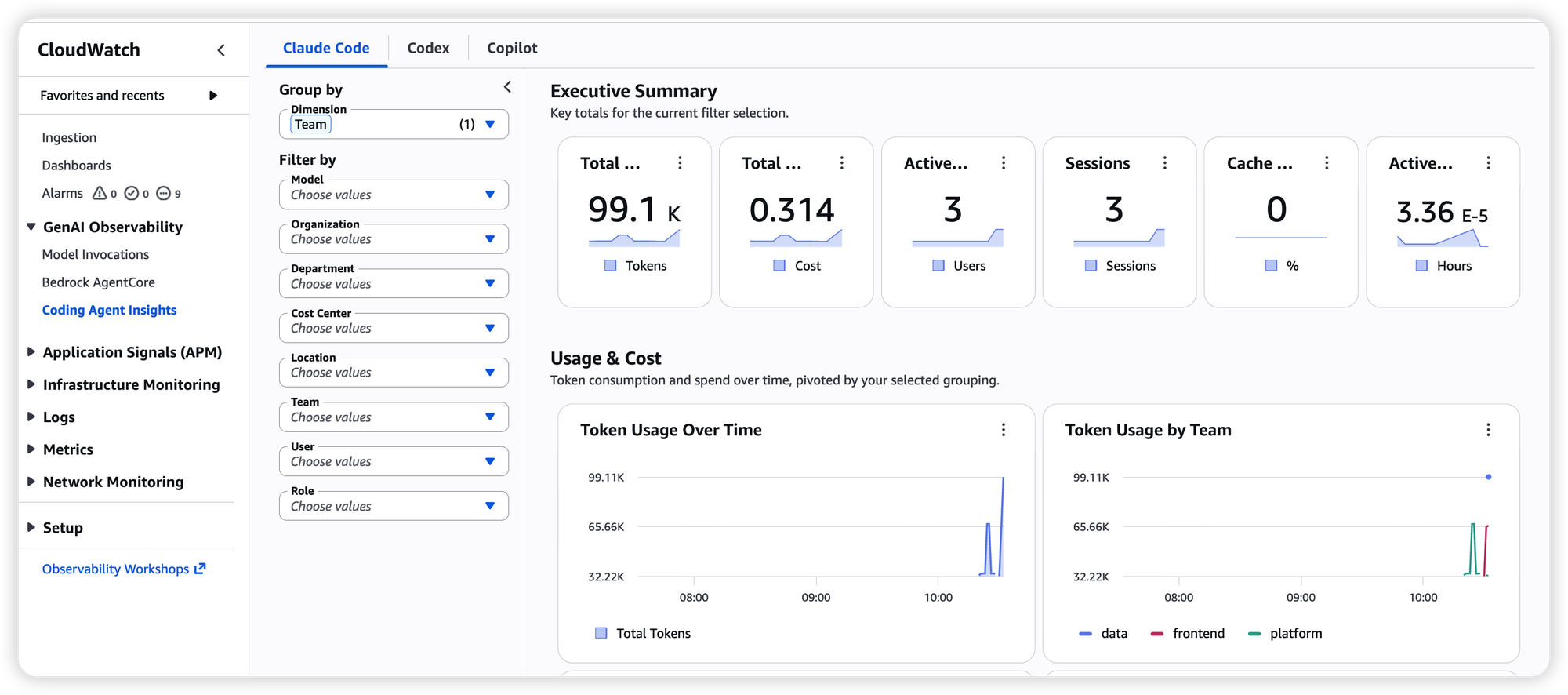Switch to the Copilot tab
The width and height of the screenshot is (1568, 695).
[512, 48]
